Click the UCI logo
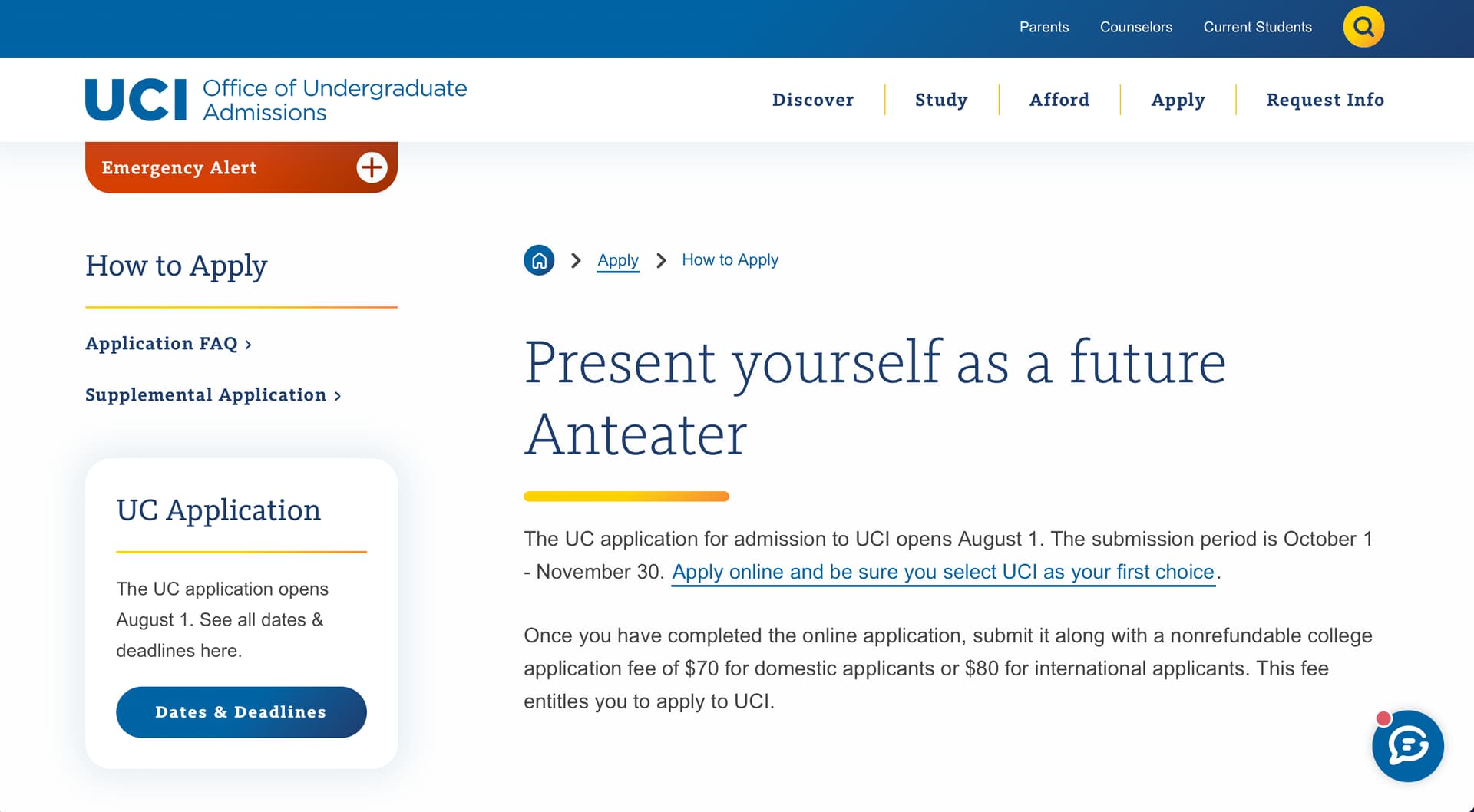Screen dimensions: 1474x812 click(x=136, y=100)
